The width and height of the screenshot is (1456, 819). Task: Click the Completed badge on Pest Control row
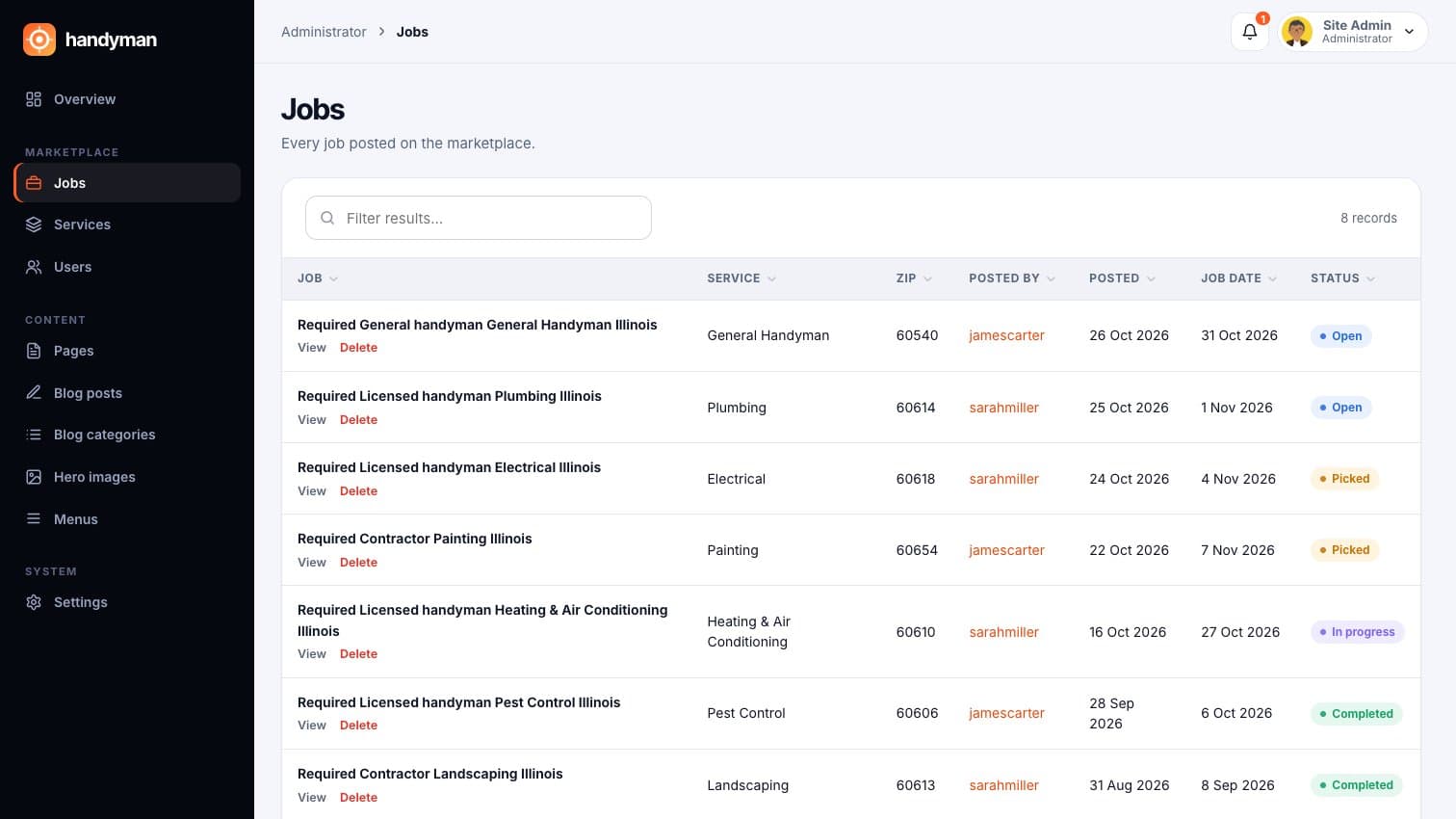[1356, 714]
